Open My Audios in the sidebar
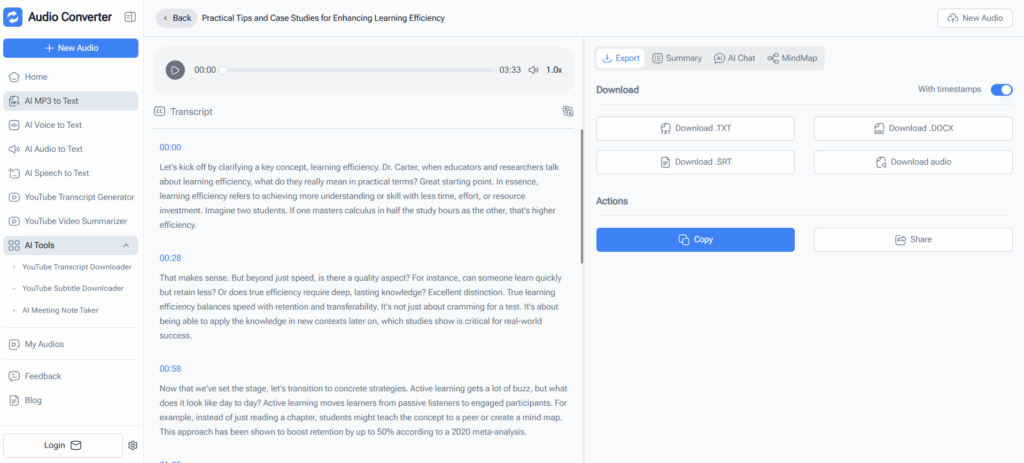This screenshot has width=1024, height=463. [44, 344]
